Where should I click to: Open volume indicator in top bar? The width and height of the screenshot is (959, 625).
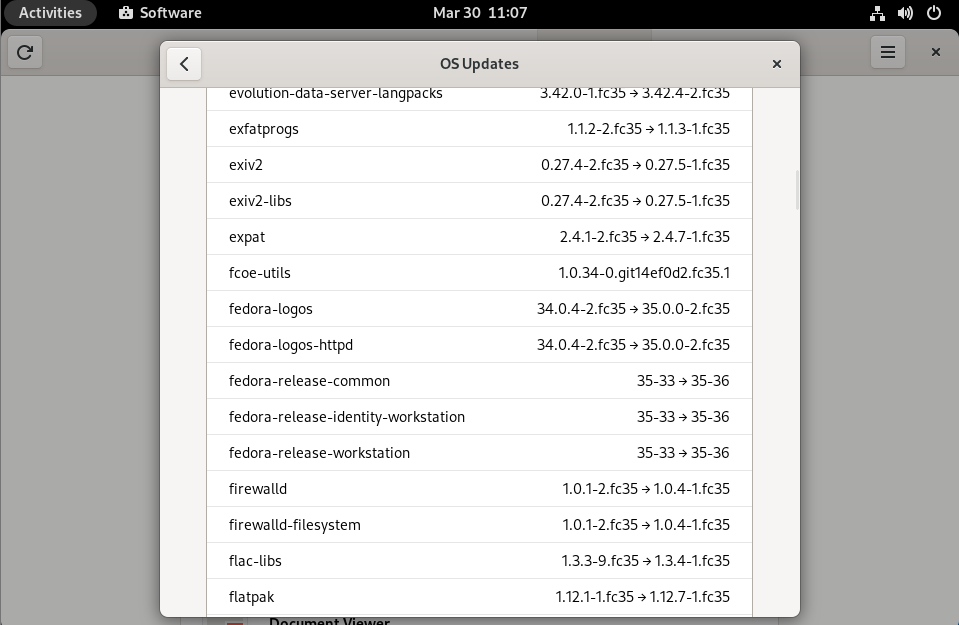coord(905,13)
